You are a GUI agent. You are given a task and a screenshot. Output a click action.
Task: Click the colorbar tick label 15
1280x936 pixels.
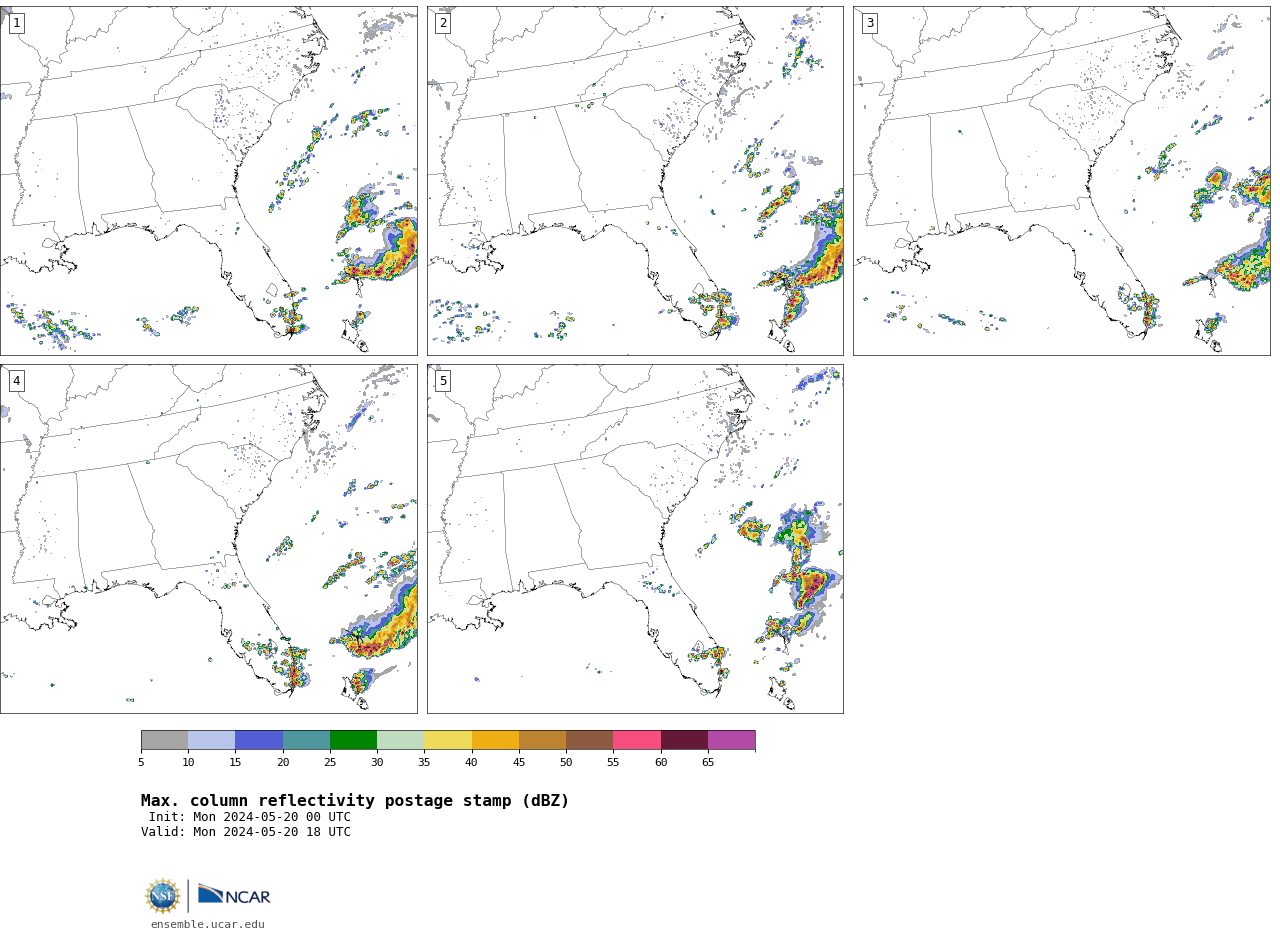click(235, 763)
